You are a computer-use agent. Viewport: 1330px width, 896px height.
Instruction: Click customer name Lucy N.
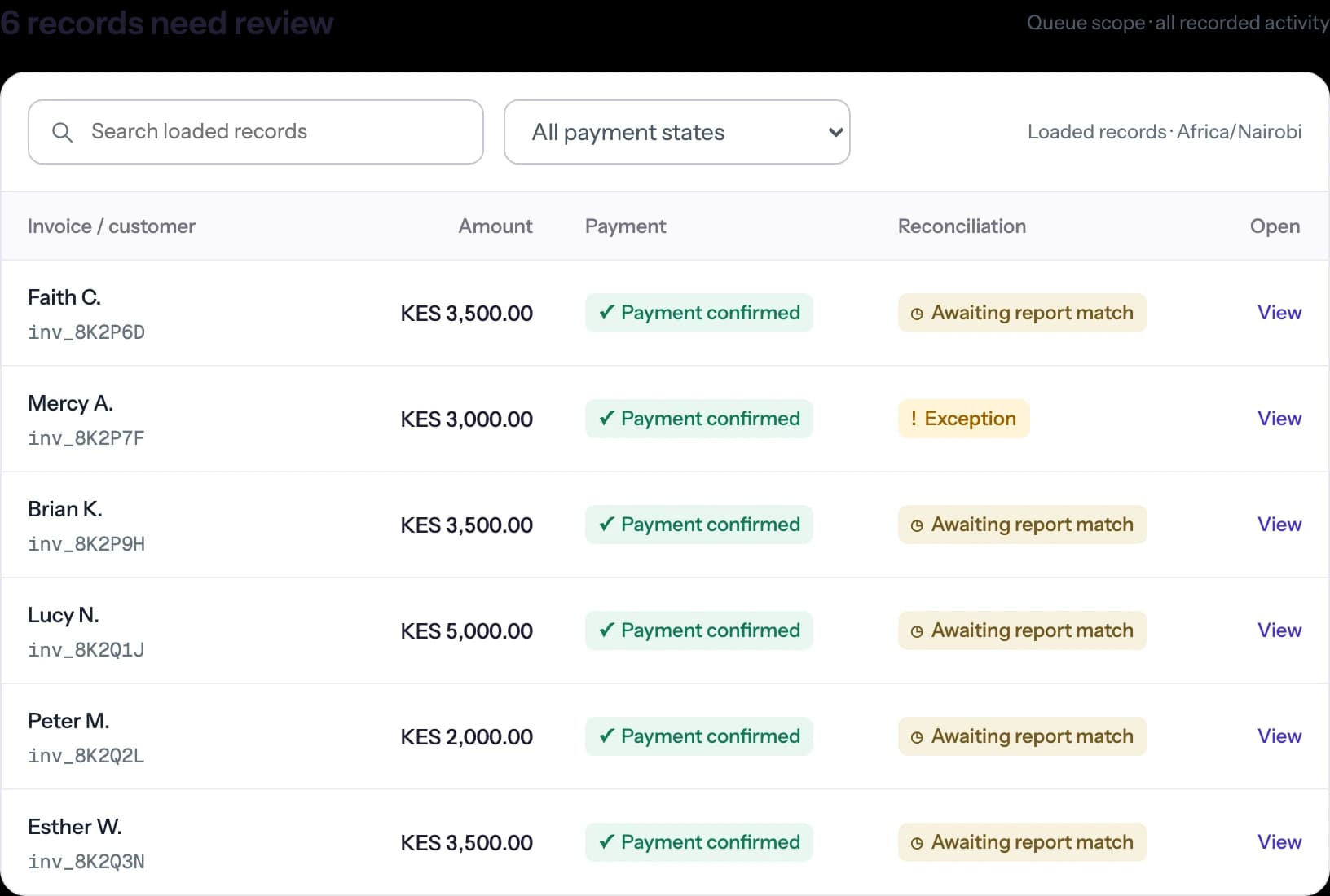pyautogui.click(x=64, y=615)
